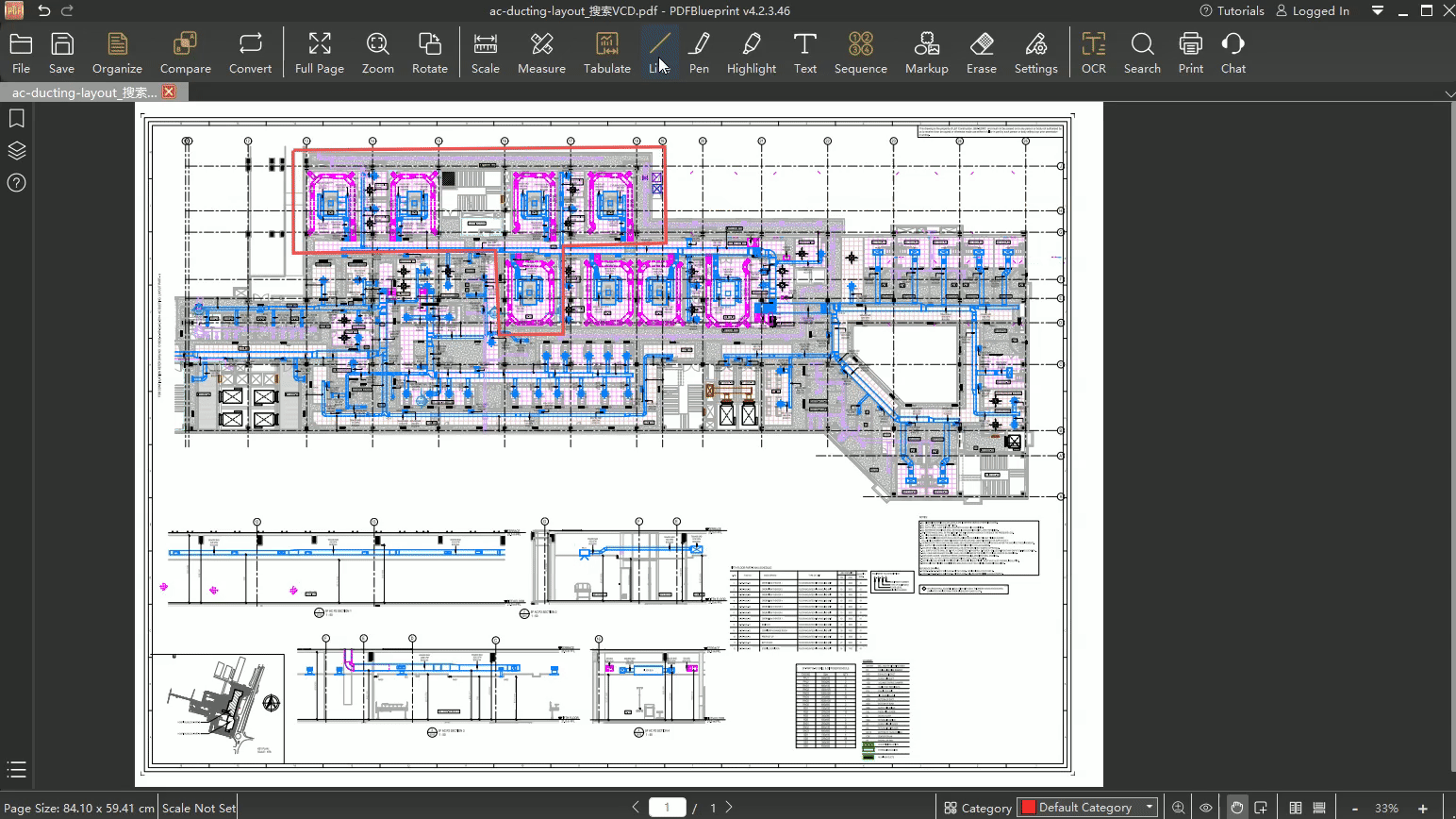Screen dimensions: 1456x819
Task: Zoom out with the minus button
Action: click(x=1354, y=809)
